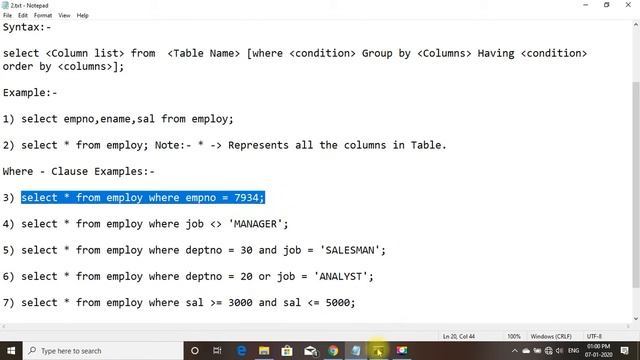Image resolution: width=640 pixels, height=360 pixels.
Task: Minimize the Notepad window
Action: point(586,5)
